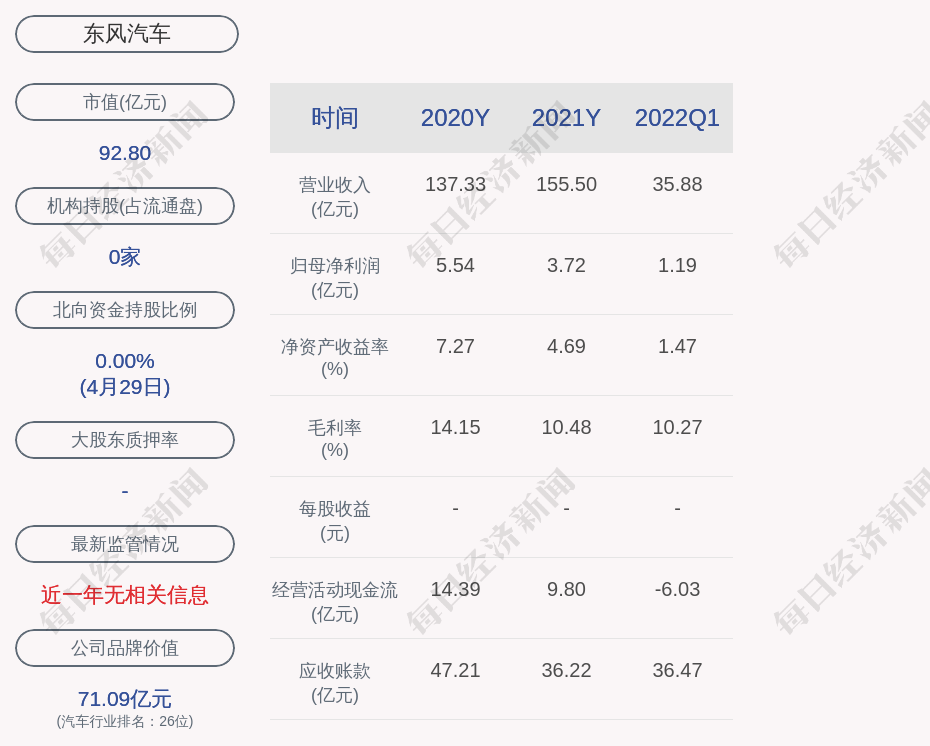Select the 1.19 net profit cell
Viewport: 930px width, 746px height.
tap(677, 265)
